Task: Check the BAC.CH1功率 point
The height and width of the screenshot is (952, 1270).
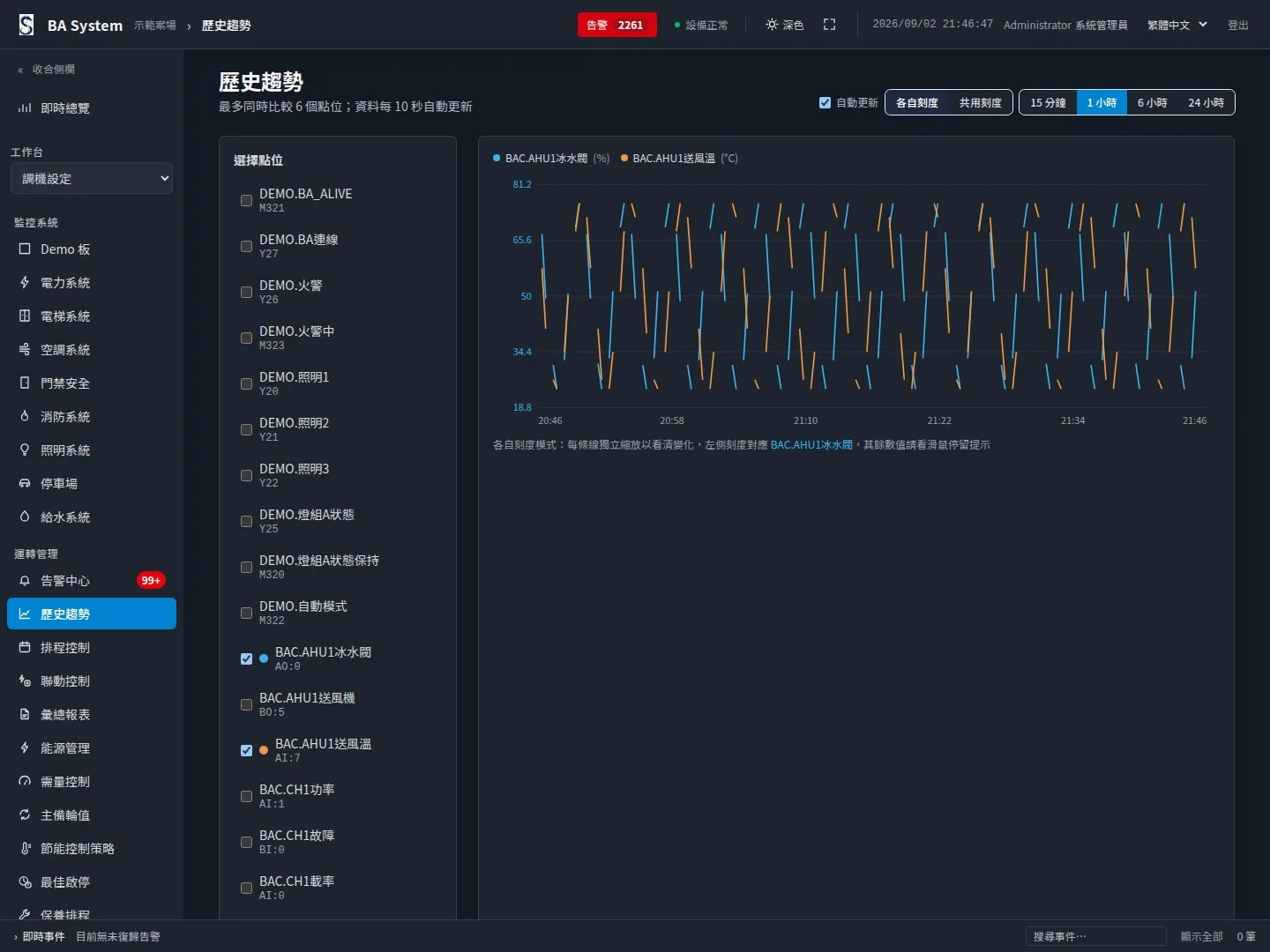Action: tap(247, 796)
